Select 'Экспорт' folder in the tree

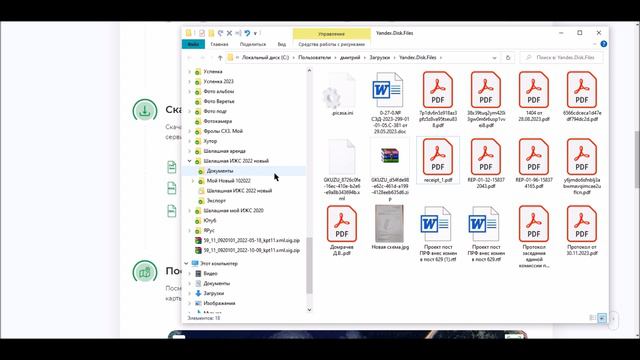click(216, 200)
